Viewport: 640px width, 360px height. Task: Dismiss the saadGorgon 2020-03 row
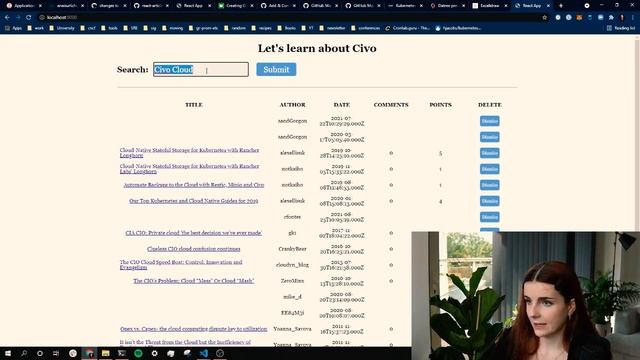point(489,137)
